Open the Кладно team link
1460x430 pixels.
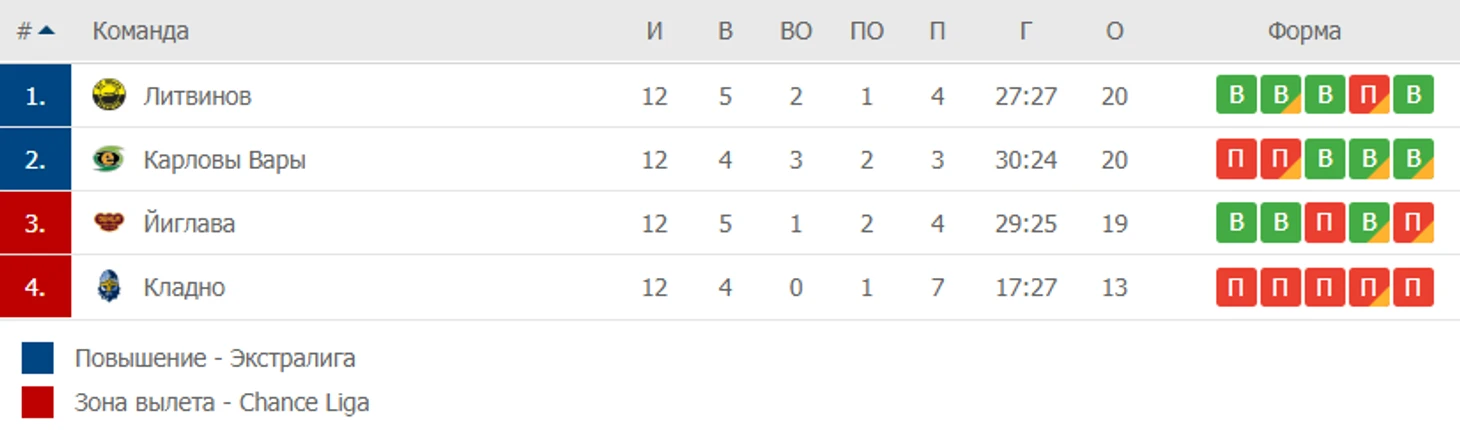(x=184, y=288)
